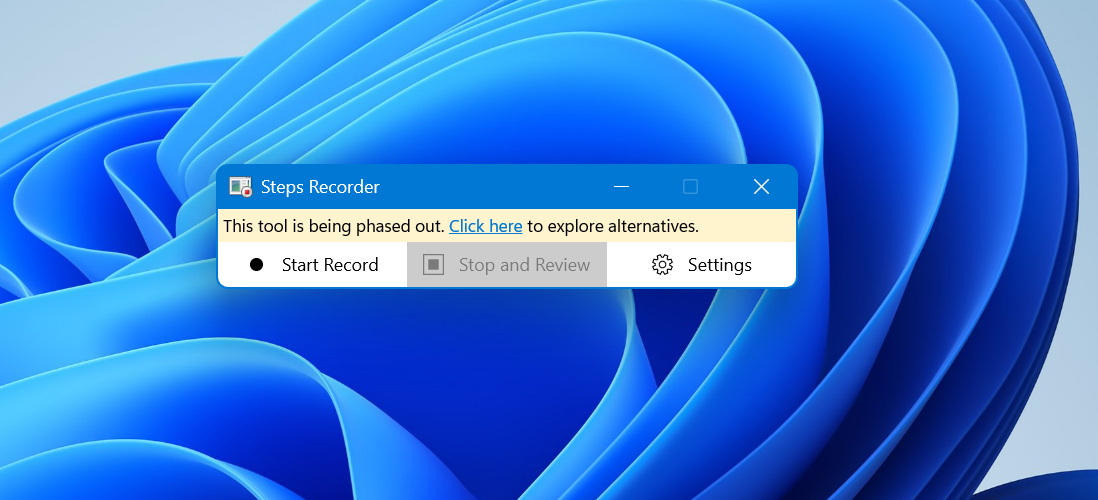Click the disabled maximize button
Screen dimensions: 1098x500
coord(690,186)
